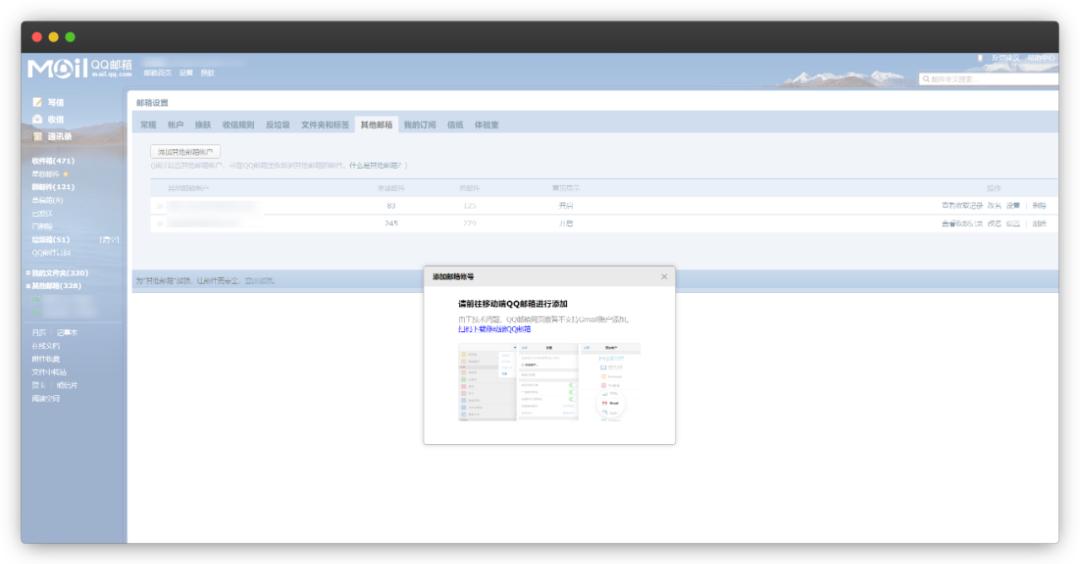
Task: Close the 添加邮箱账号 dialog
Action: [664, 277]
